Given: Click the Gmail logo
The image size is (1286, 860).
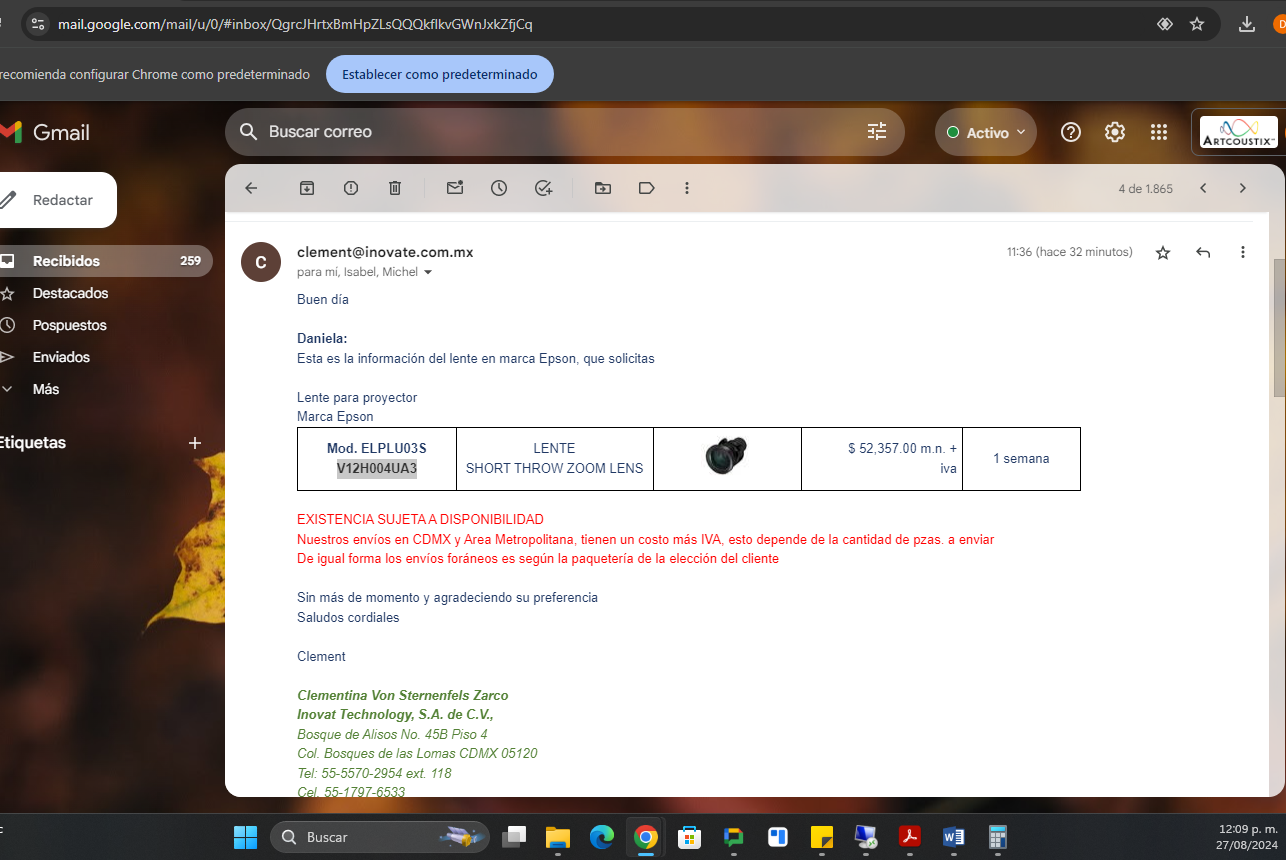Looking at the screenshot, I should coord(45,132).
